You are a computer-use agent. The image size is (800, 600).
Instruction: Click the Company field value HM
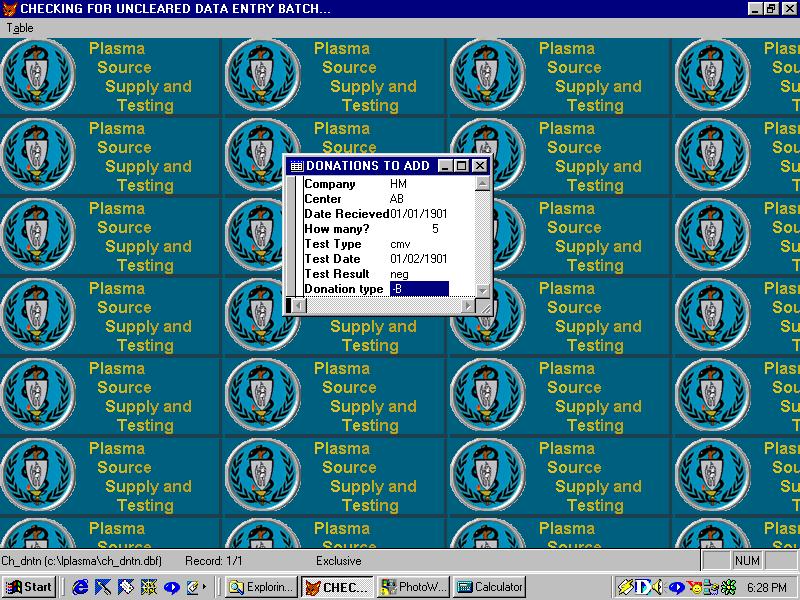(x=398, y=184)
